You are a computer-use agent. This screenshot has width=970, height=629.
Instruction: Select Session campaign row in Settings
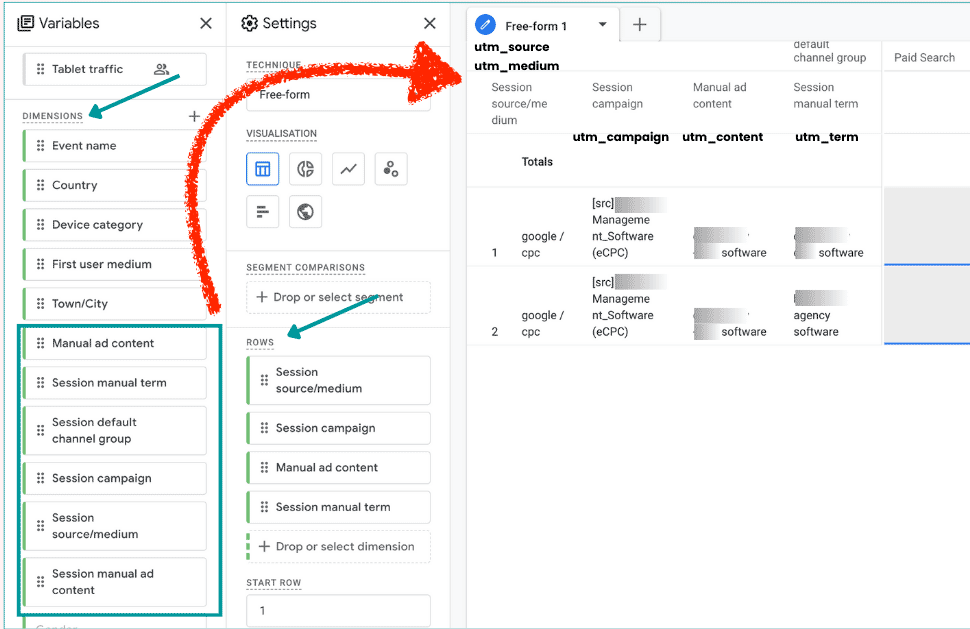(x=338, y=428)
